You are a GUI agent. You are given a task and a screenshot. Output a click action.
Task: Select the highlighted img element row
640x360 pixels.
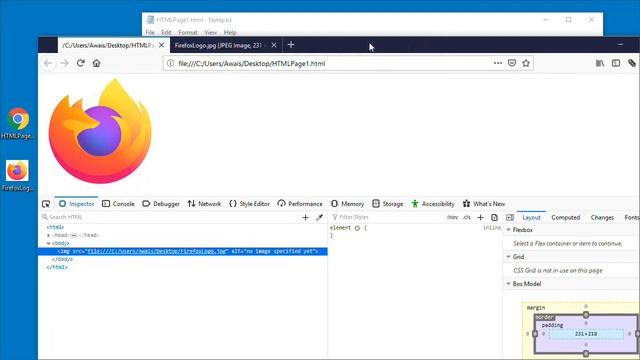click(x=182, y=251)
